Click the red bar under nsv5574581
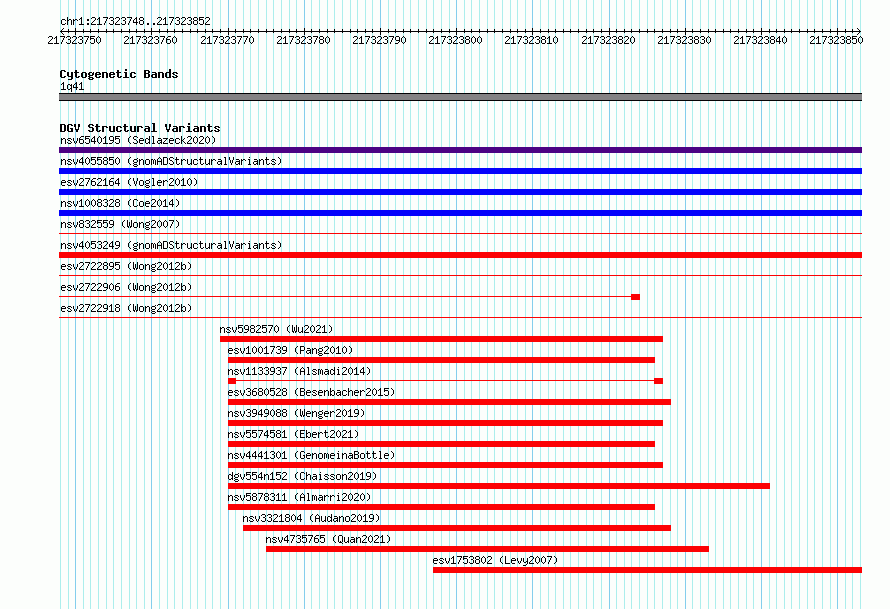 [x=442, y=444]
